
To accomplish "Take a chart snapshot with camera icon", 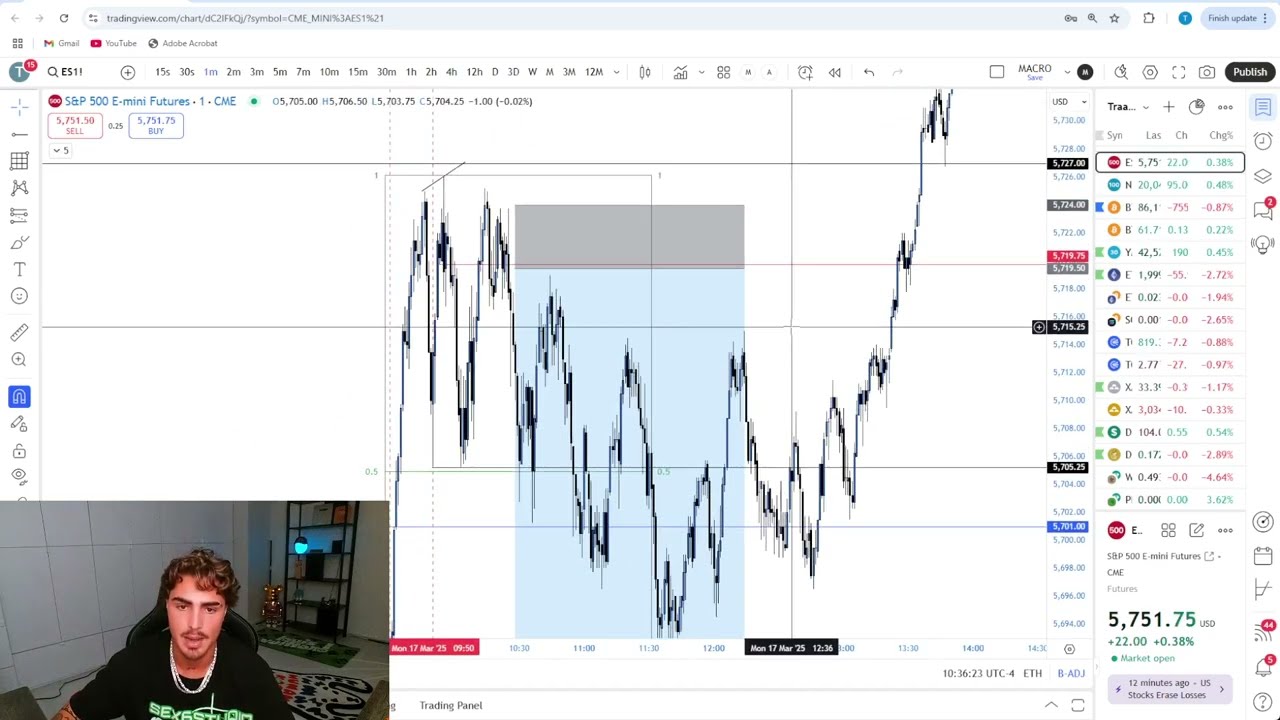I will click(1207, 72).
